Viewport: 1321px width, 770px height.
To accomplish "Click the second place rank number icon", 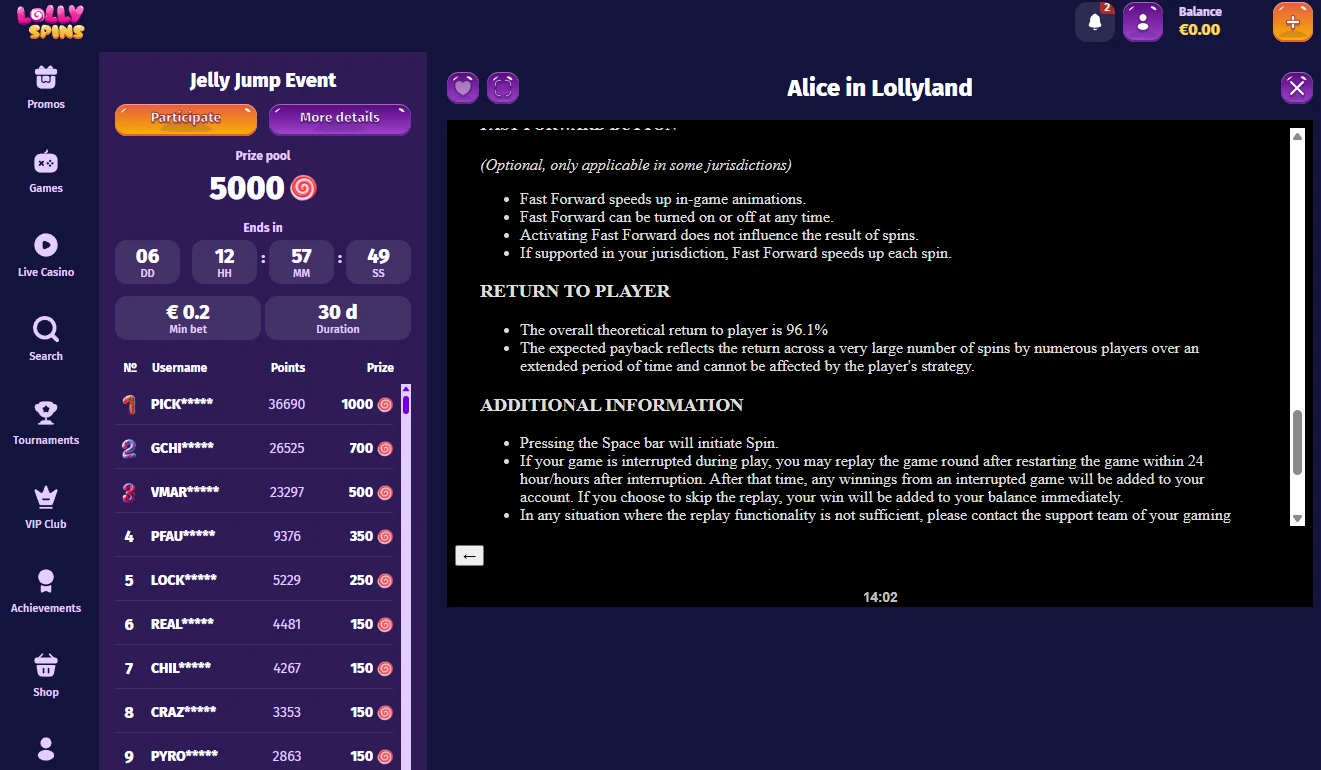I will pos(129,448).
